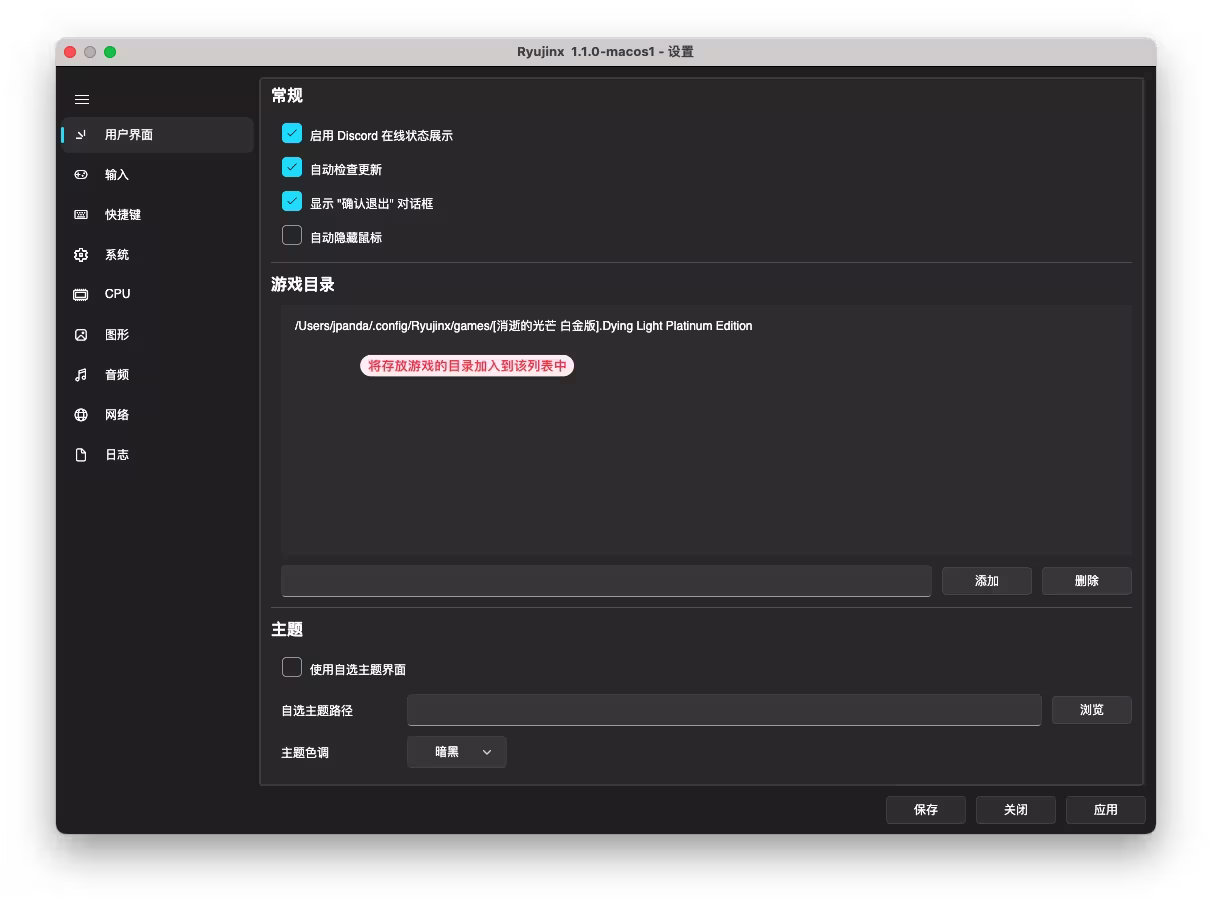Viewport: 1212px width, 908px height.
Task: Click the chip icon beside CPU
Action: tap(81, 294)
